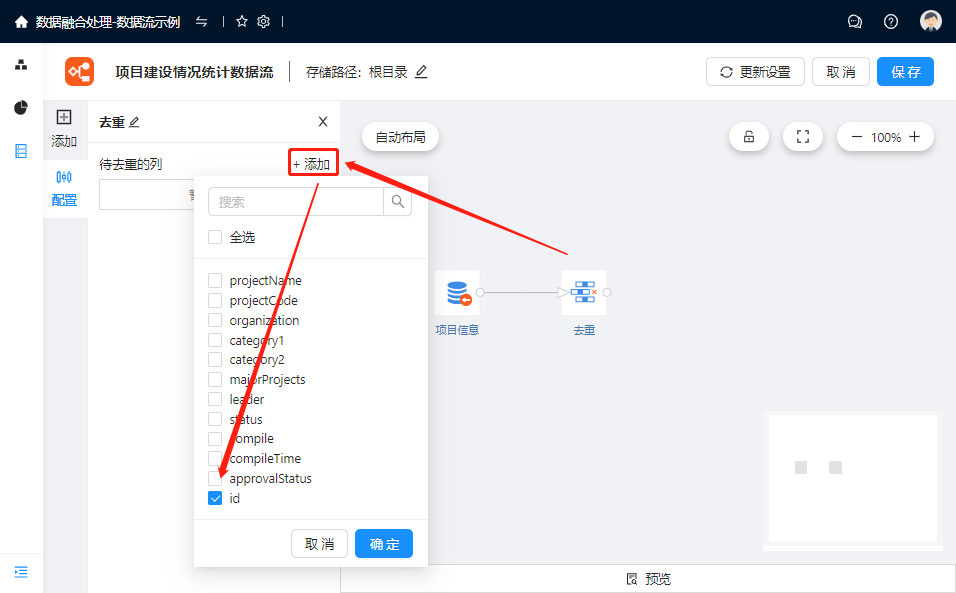Click the zoom-in plus button
This screenshot has width=956, height=593.
(x=914, y=137)
